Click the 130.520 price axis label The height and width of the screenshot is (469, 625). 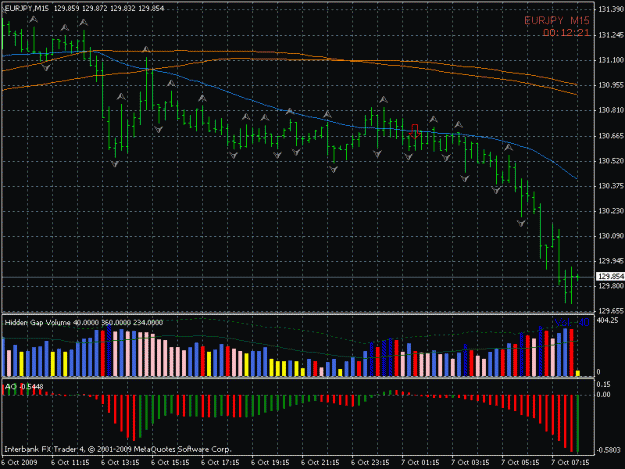(x=611, y=161)
